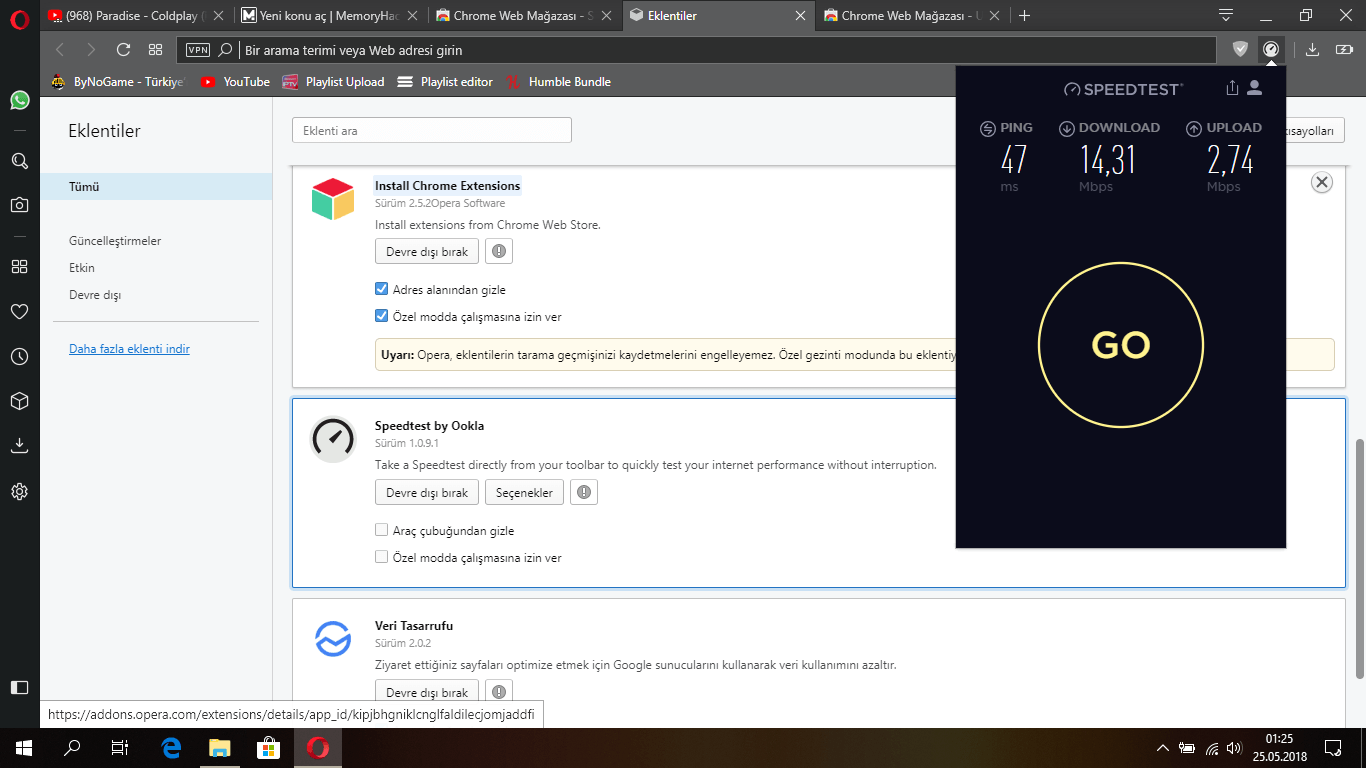
Task: Click the info icon for Install Chrome Extensions
Action: tap(499, 251)
